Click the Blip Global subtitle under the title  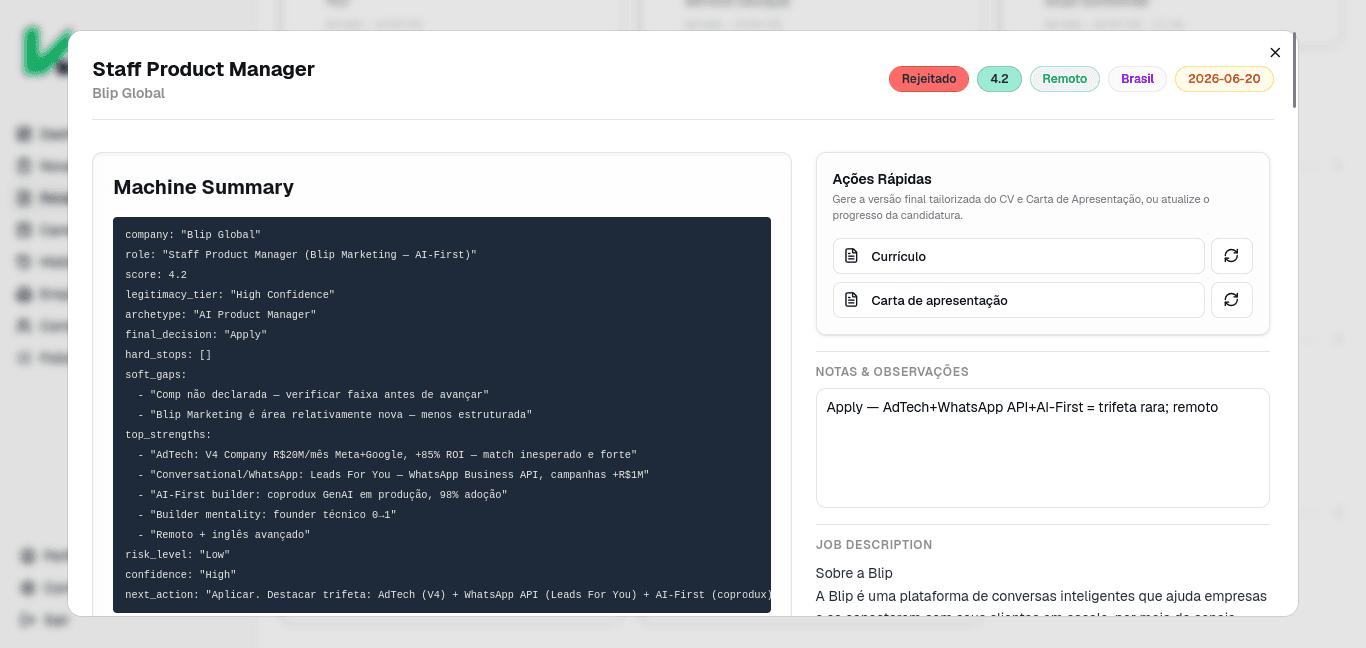point(129,93)
